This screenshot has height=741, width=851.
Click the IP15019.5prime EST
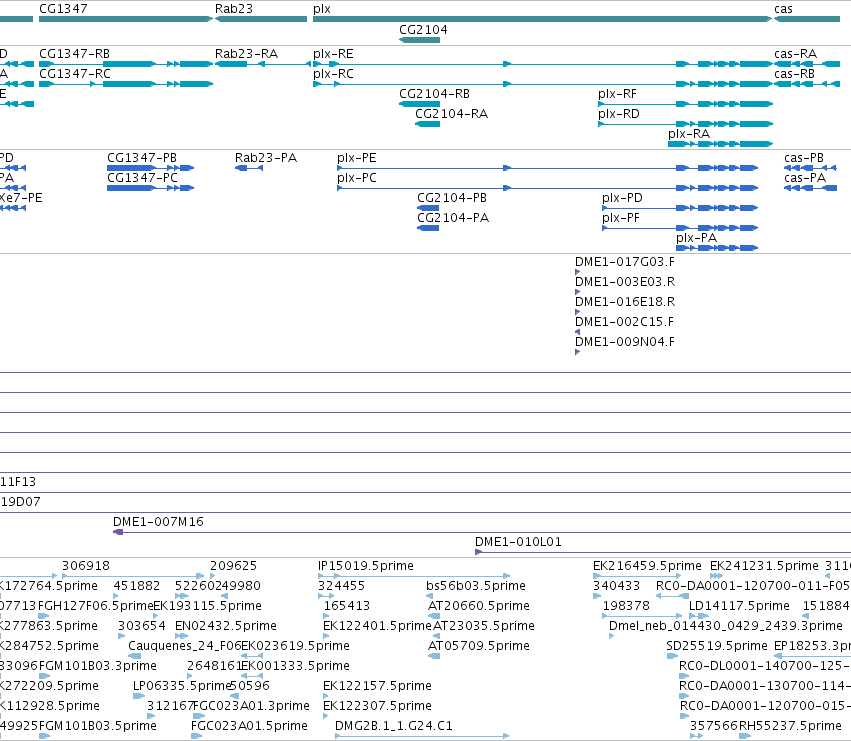point(414,576)
